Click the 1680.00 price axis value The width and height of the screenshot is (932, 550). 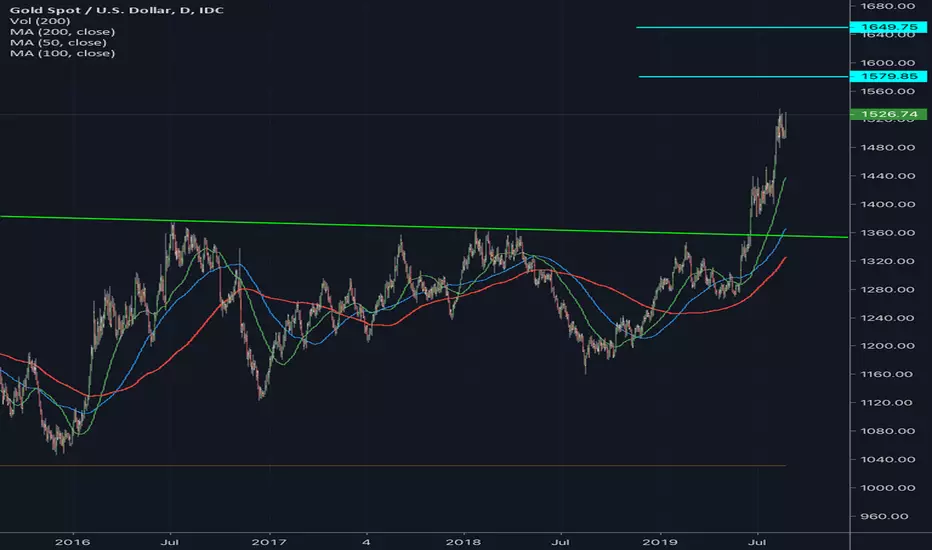[x=888, y=6]
